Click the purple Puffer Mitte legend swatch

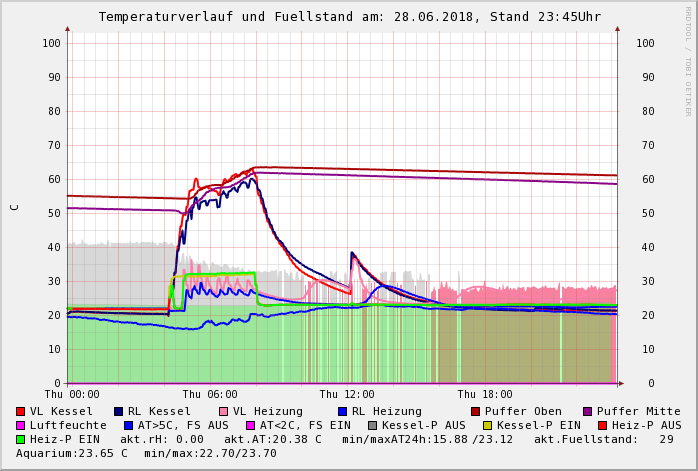[588, 412]
